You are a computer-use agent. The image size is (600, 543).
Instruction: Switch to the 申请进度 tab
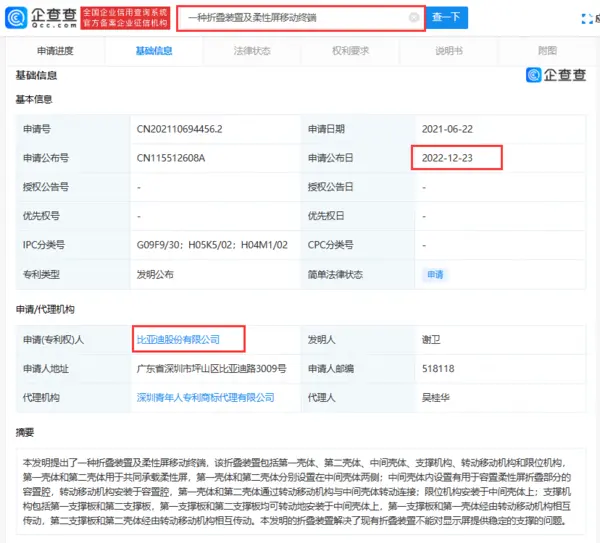[55, 51]
